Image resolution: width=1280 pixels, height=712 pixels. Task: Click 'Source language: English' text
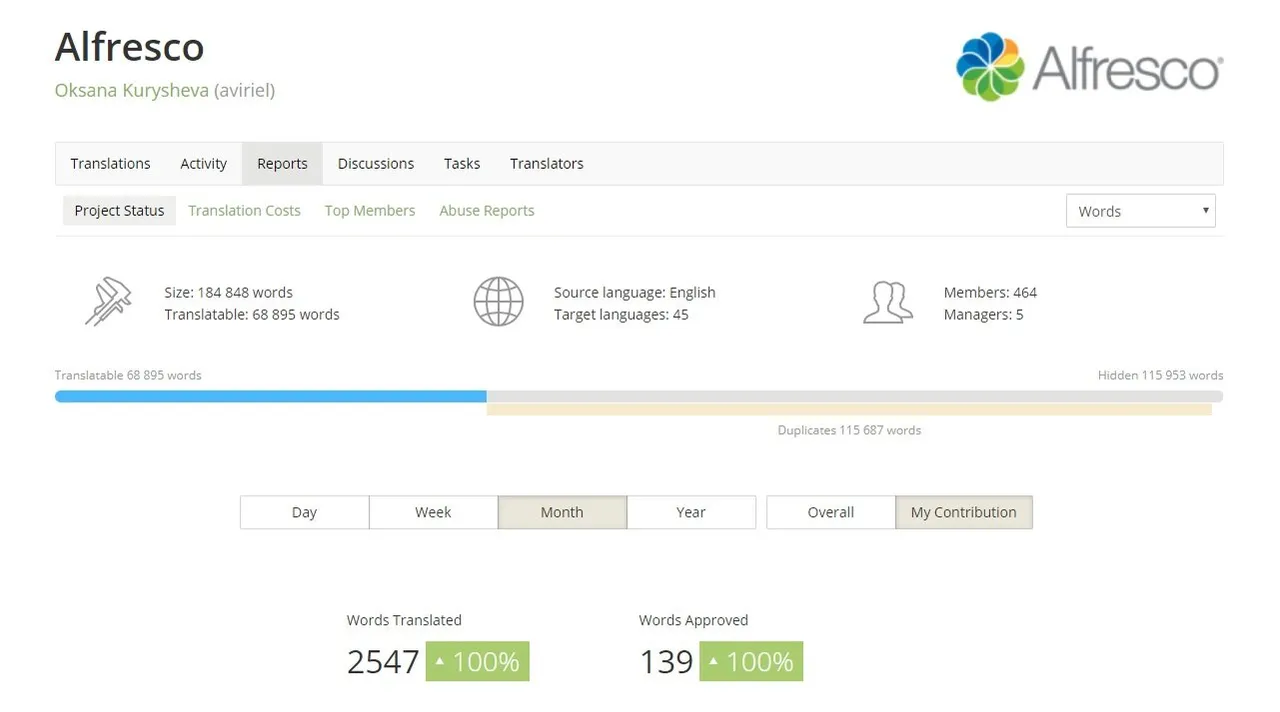[x=635, y=293]
